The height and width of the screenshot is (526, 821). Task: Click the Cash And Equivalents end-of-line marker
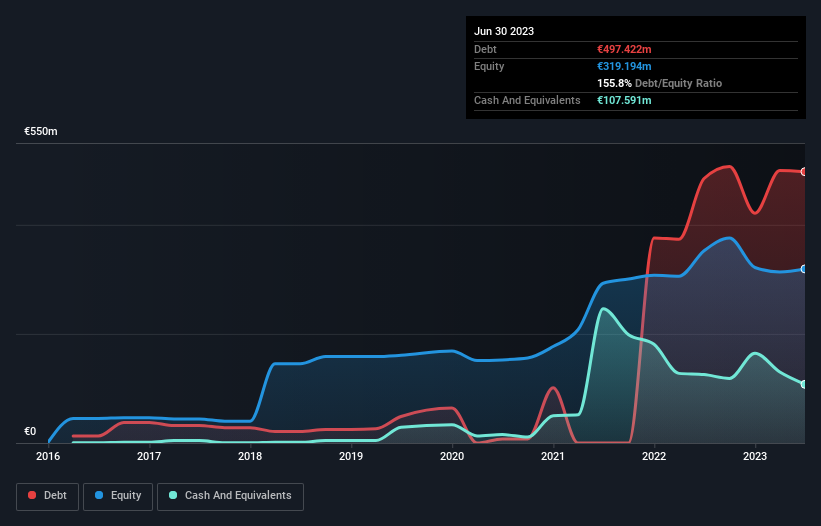804,384
